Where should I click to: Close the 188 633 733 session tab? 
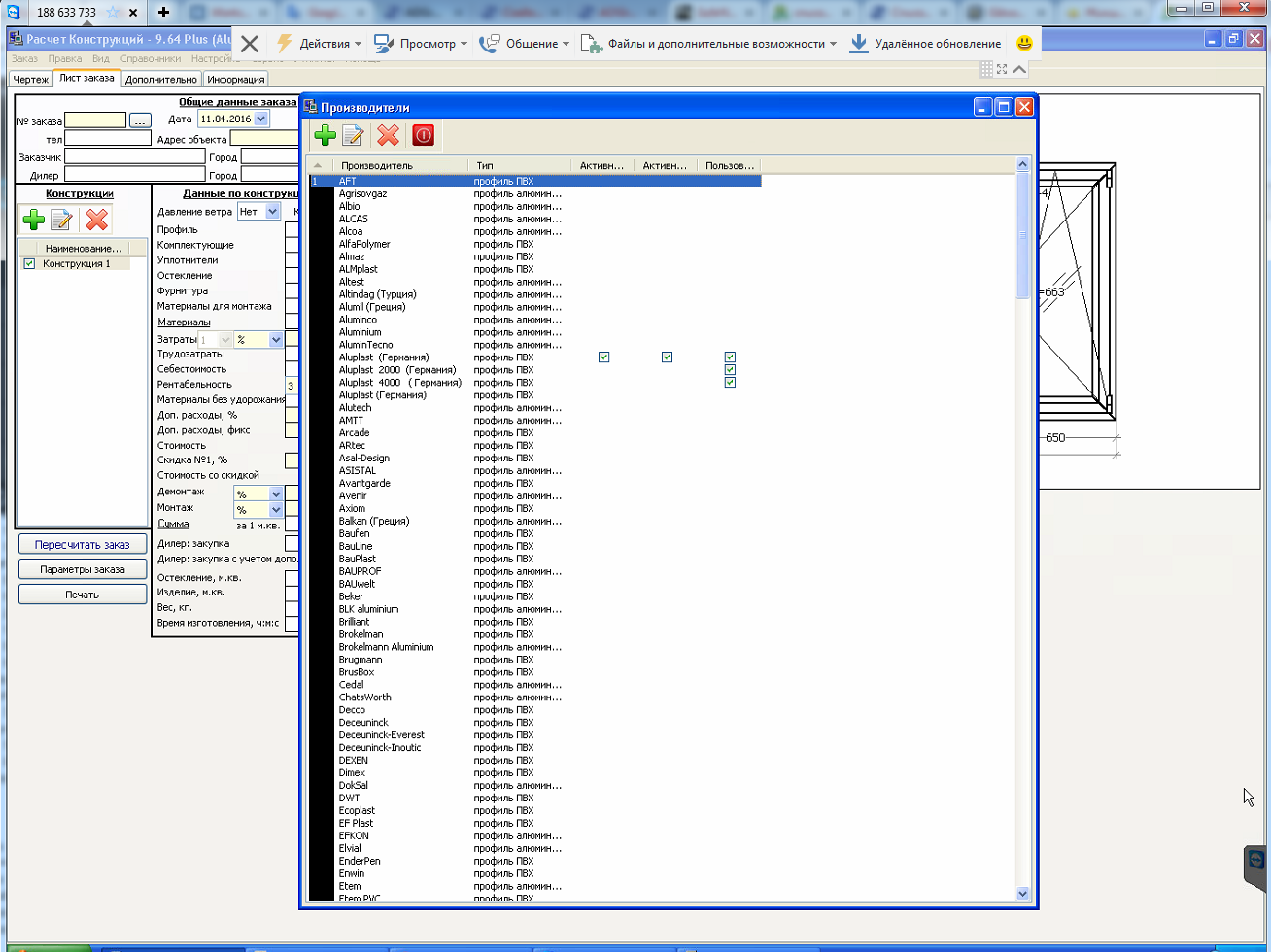133,13
